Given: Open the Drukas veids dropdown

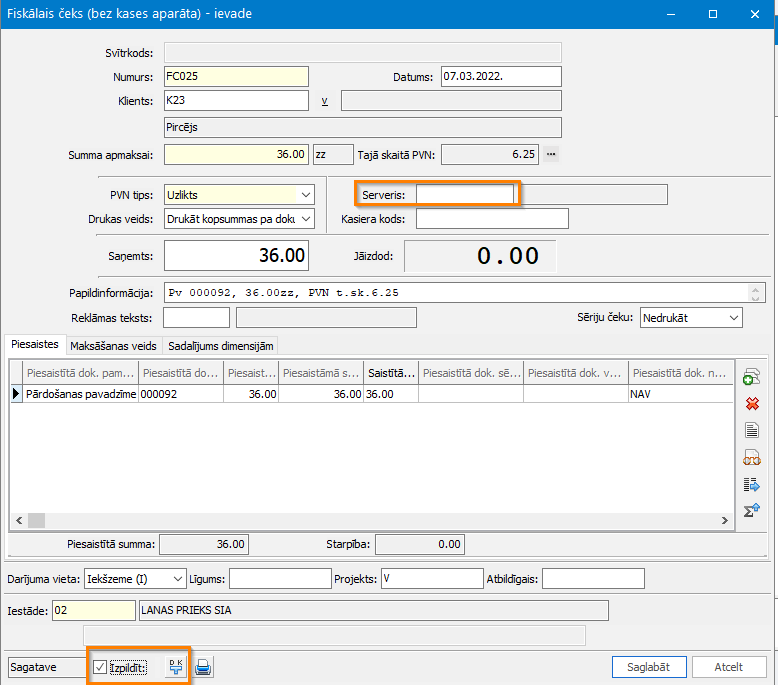Looking at the screenshot, I should [306, 219].
